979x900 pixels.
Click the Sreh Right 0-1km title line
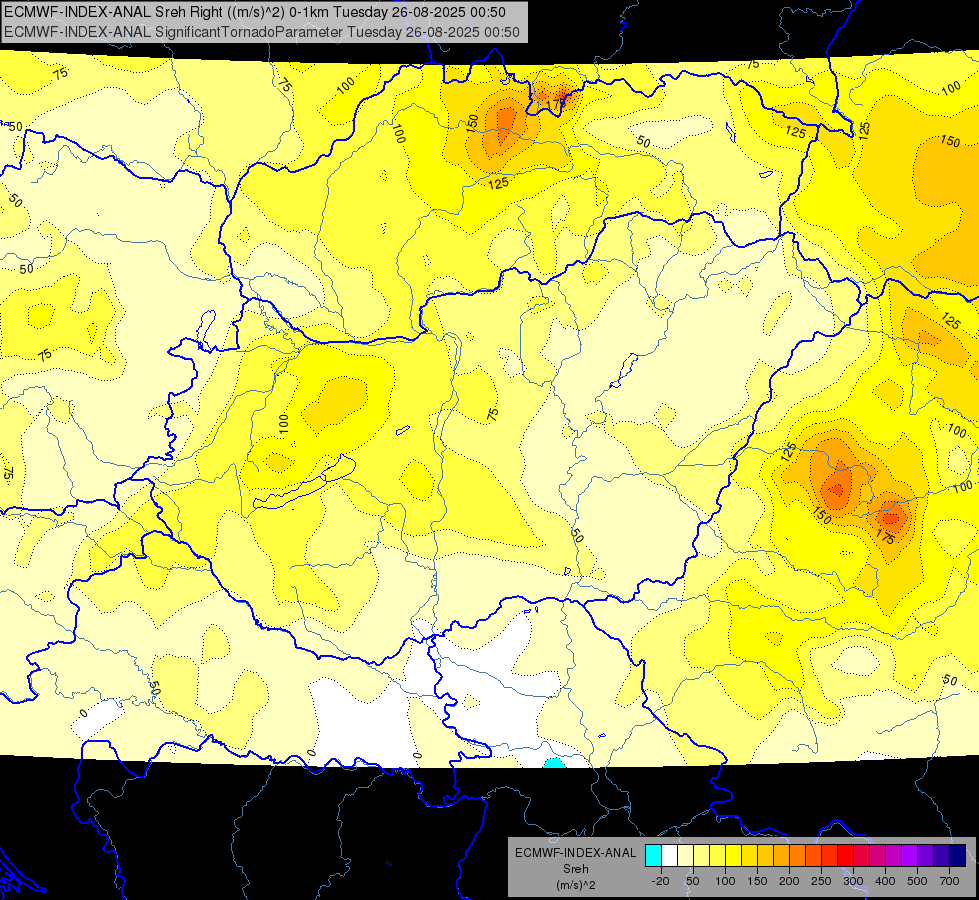(255, 12)
